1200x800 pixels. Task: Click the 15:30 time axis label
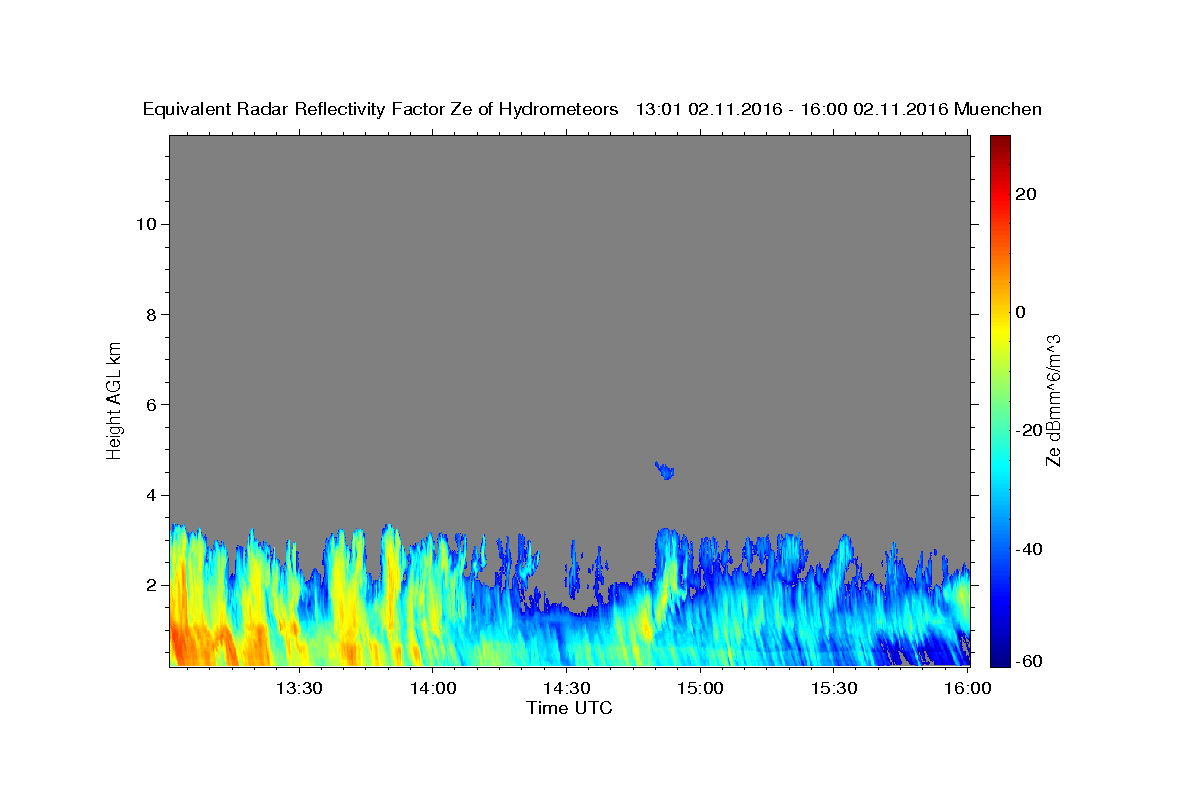(x=834, y=688)
